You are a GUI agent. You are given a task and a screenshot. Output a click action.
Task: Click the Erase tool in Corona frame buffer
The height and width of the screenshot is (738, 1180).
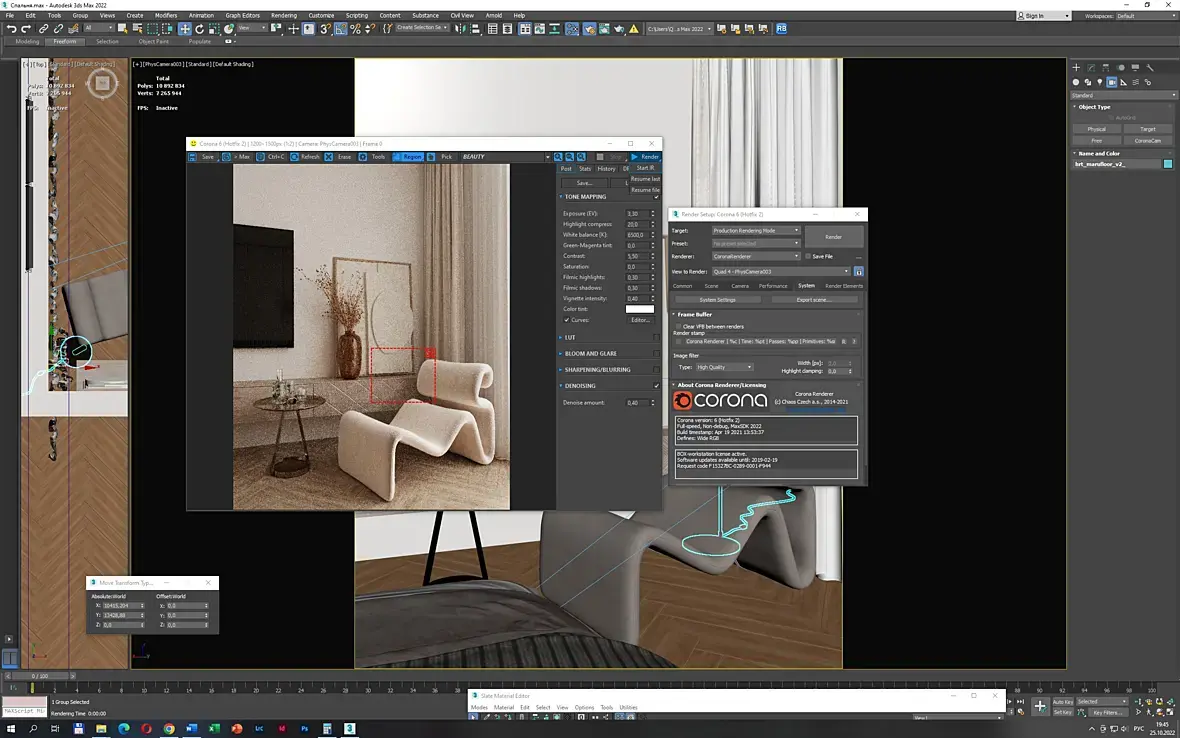tap(344, 157)
